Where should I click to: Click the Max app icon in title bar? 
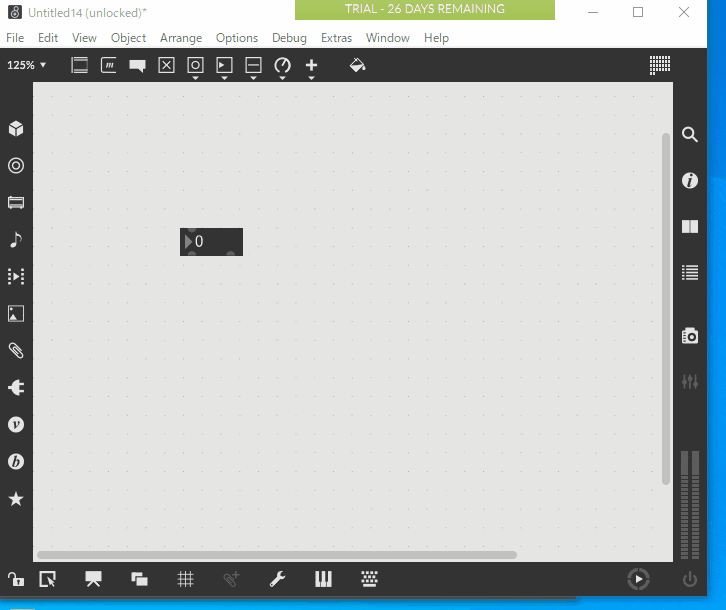pos(15,13)
